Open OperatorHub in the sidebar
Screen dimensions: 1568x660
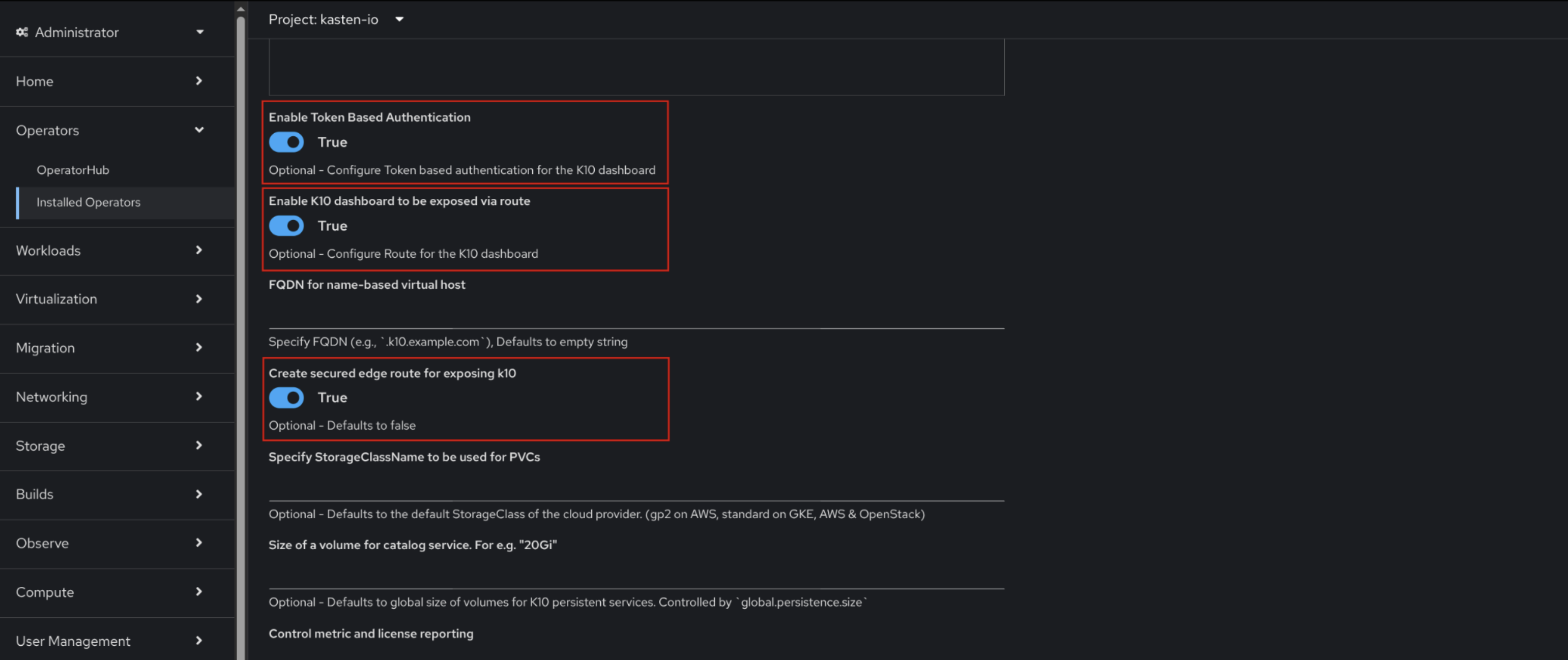(x=73, y=170)
